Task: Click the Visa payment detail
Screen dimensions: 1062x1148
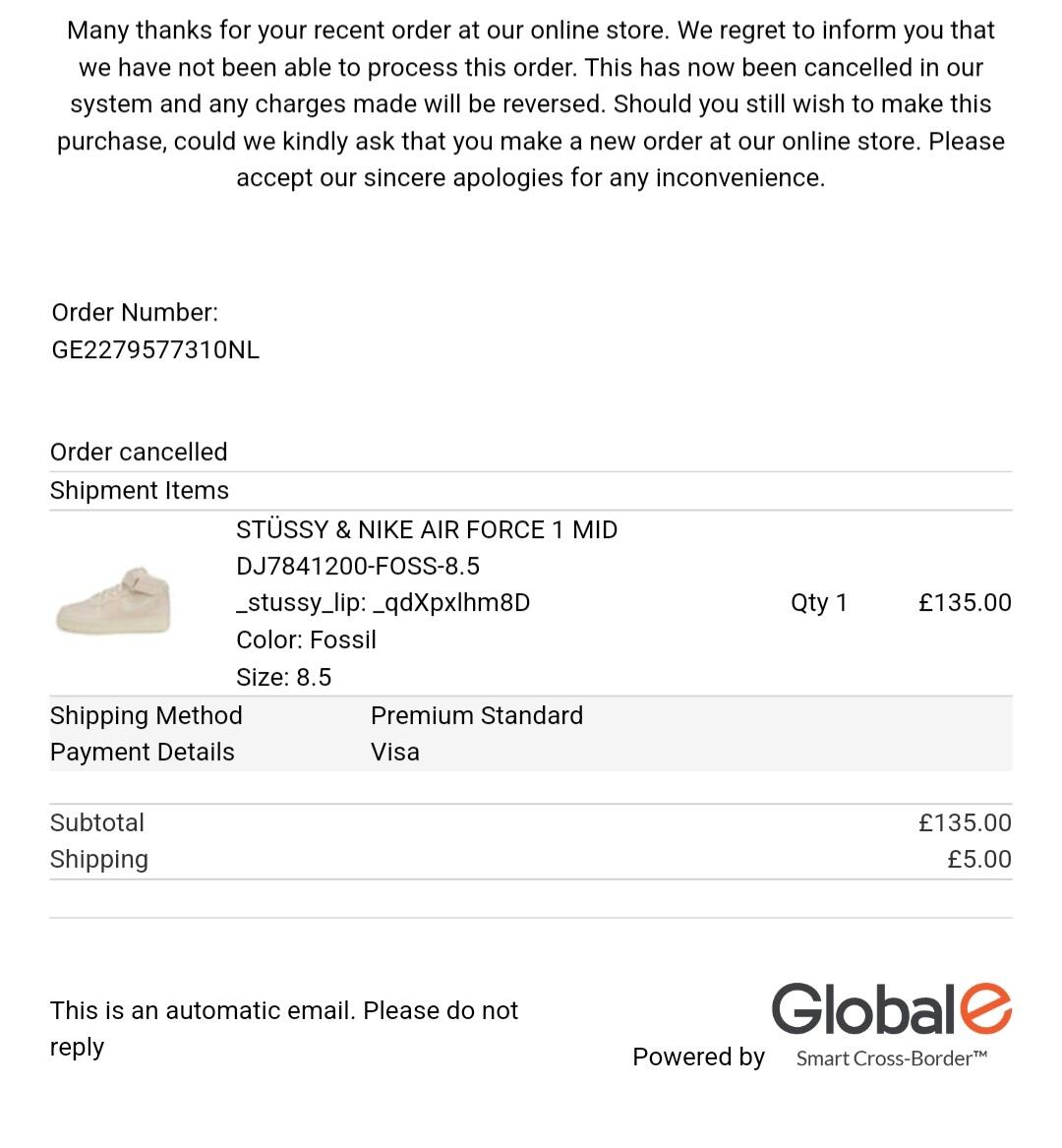Action: 395,753
